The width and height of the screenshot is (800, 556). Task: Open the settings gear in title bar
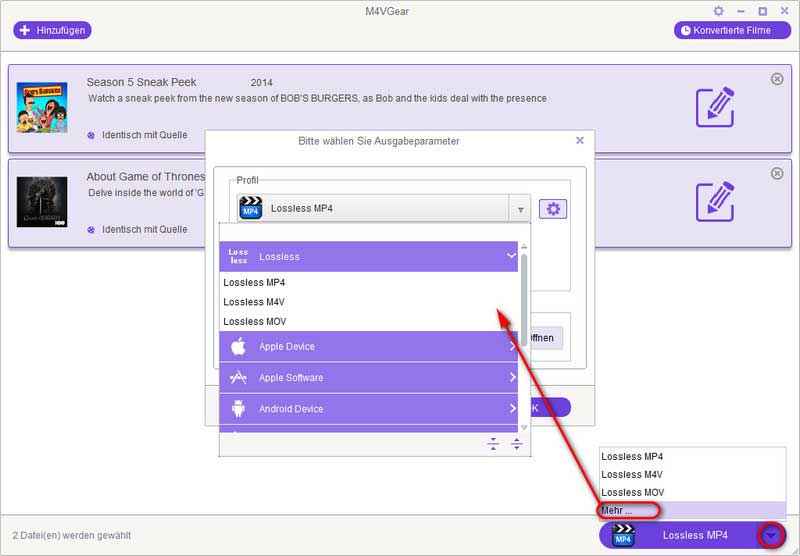click(x=718, y=11)
